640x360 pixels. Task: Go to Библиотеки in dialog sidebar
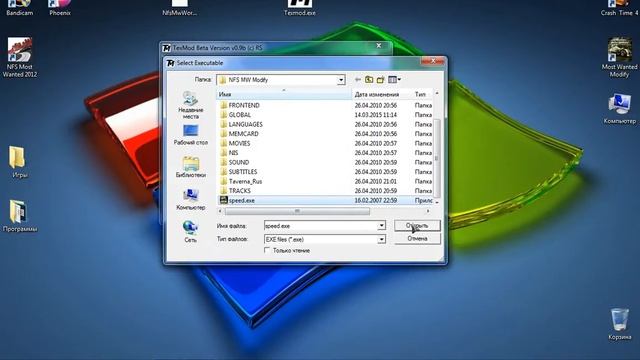[x=191, y=167]
